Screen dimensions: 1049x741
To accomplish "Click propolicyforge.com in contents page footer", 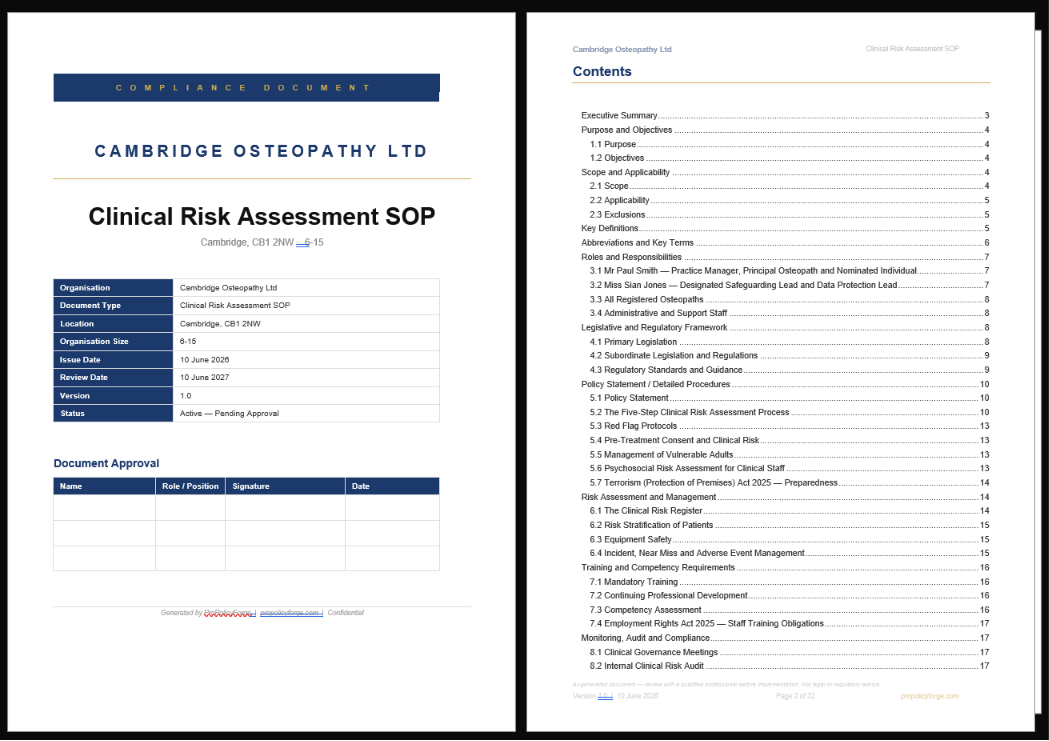I will (929, 696).
